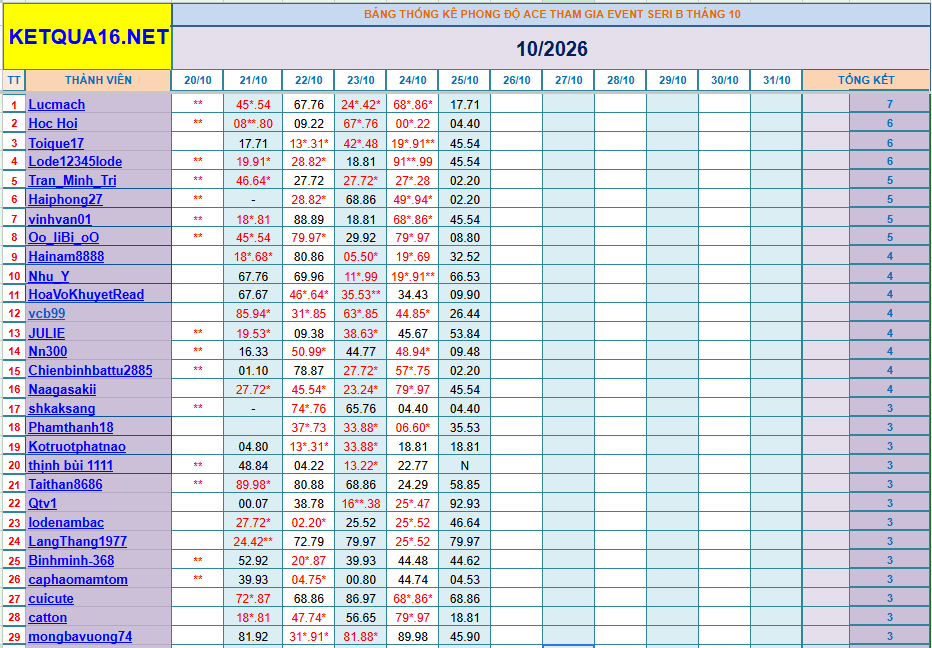The image size is (932, 648).
Task: Open Tran_Minh_Tri member link
Action: 73,181
